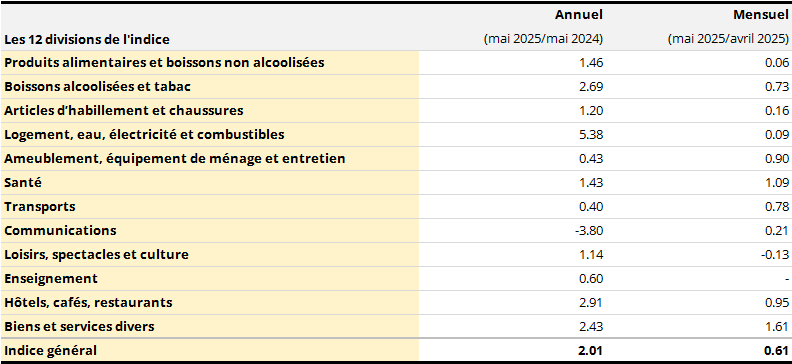Select the Produits alimentaires et boissons row label
792x364 pixels.
164,63
